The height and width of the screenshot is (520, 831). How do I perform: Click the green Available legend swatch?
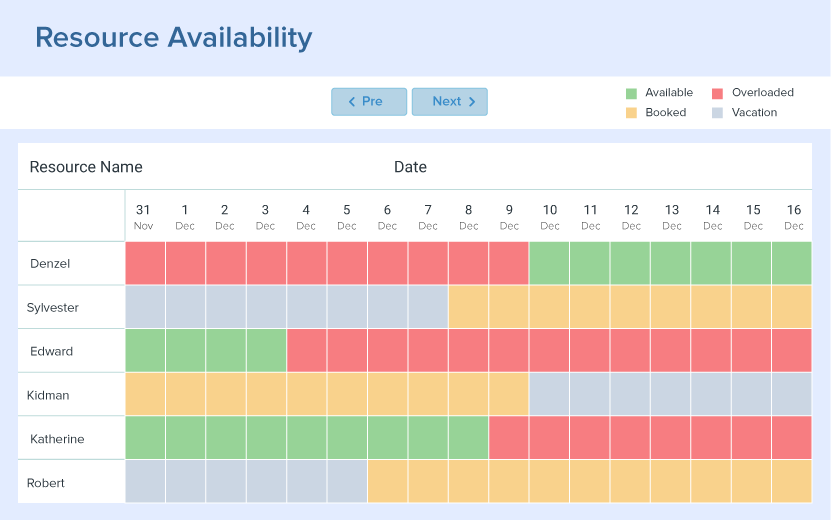point(631,93)
